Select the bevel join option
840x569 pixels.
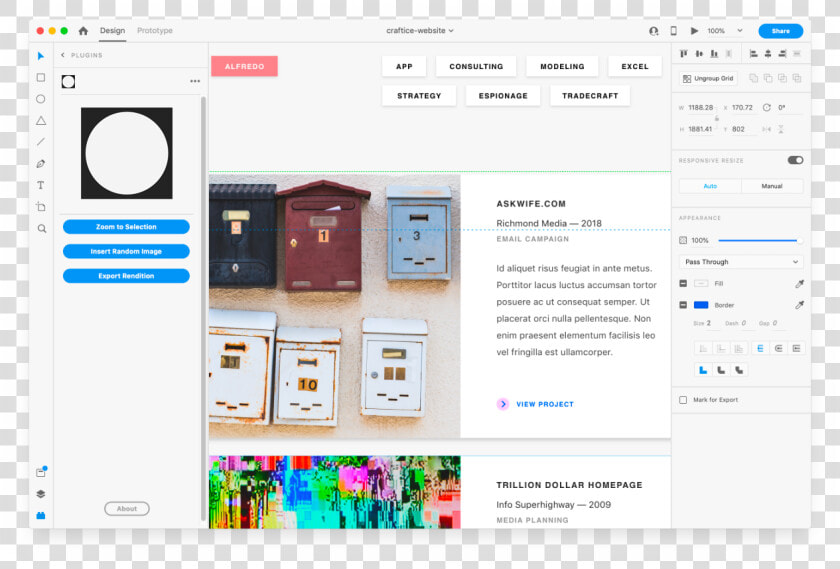coord(739,370)
